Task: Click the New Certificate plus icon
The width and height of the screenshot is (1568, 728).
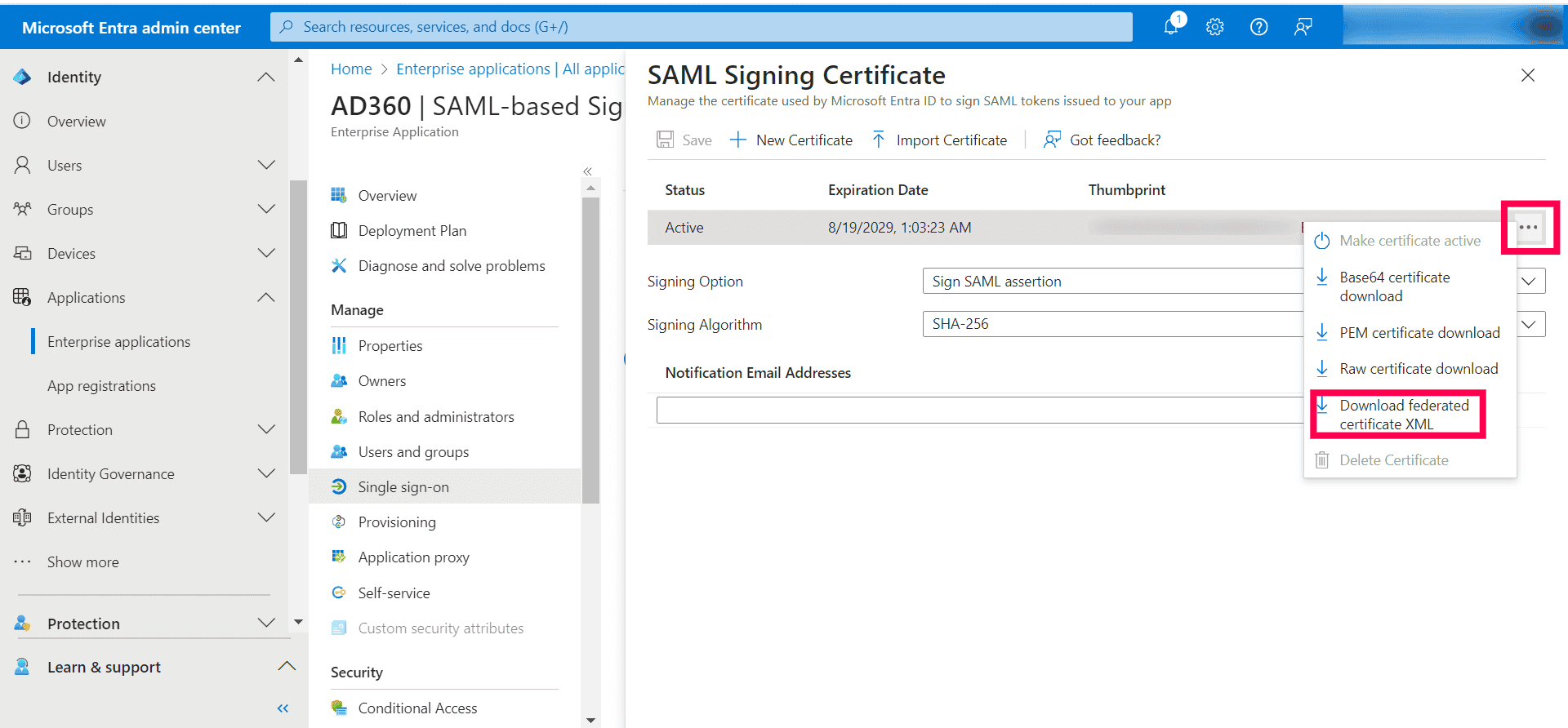Action: tap(737, 140)
